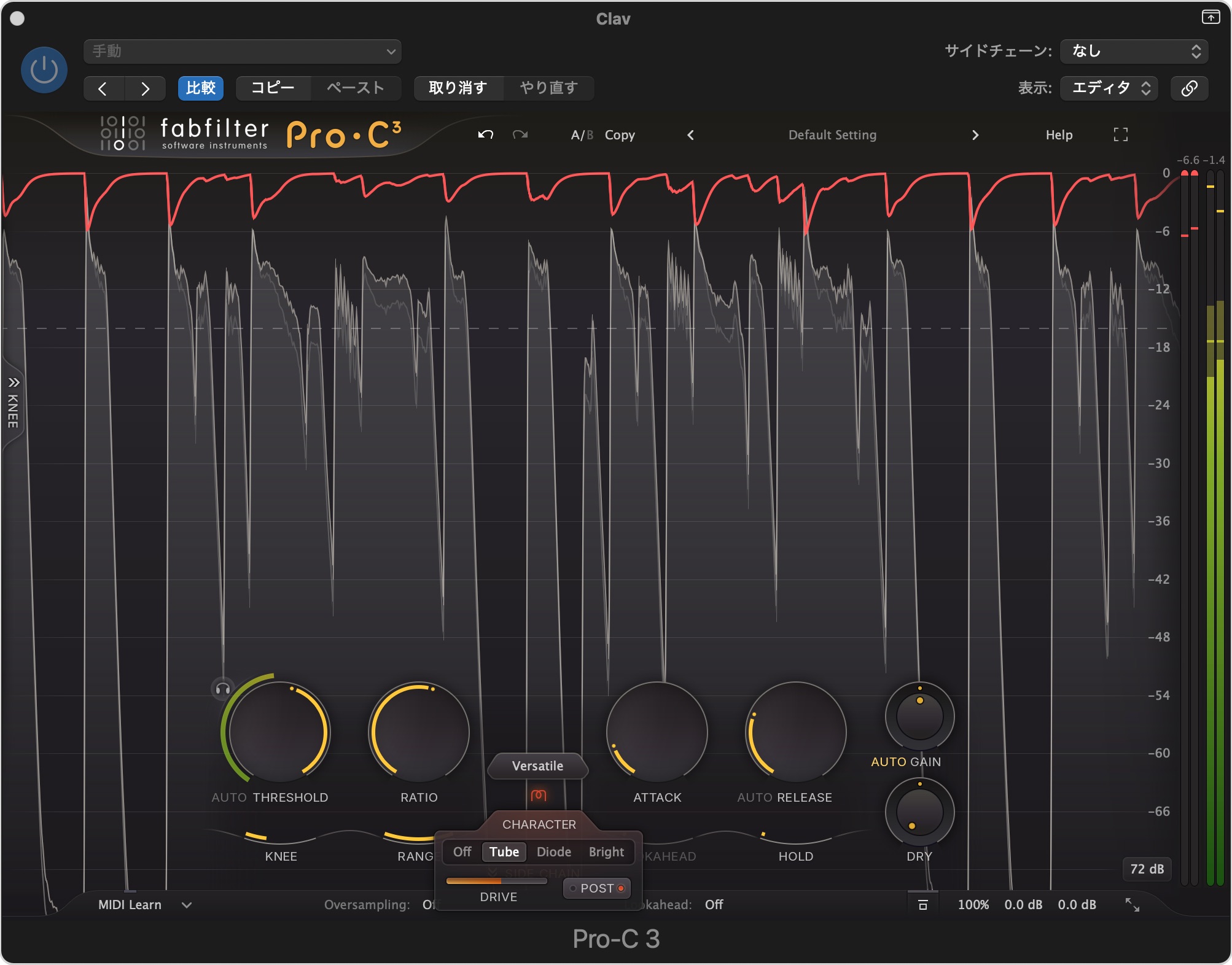
Task: Click the output options icon beside 100%
Action: (x=922, y=904)
